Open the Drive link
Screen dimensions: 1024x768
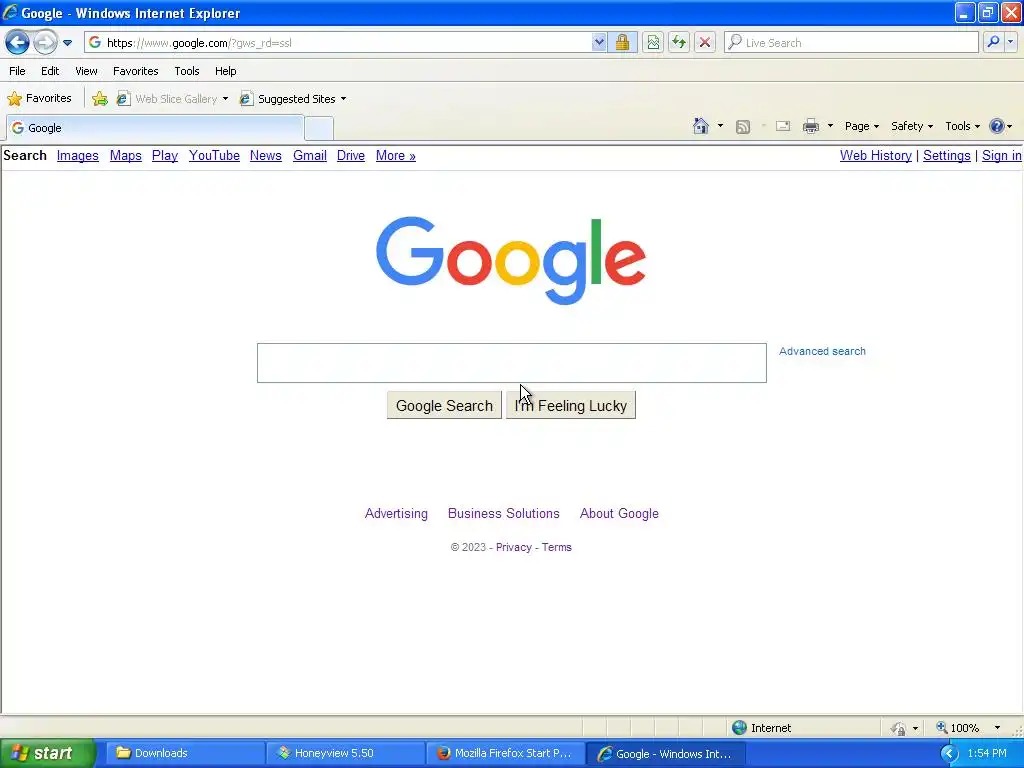point(351,155)
